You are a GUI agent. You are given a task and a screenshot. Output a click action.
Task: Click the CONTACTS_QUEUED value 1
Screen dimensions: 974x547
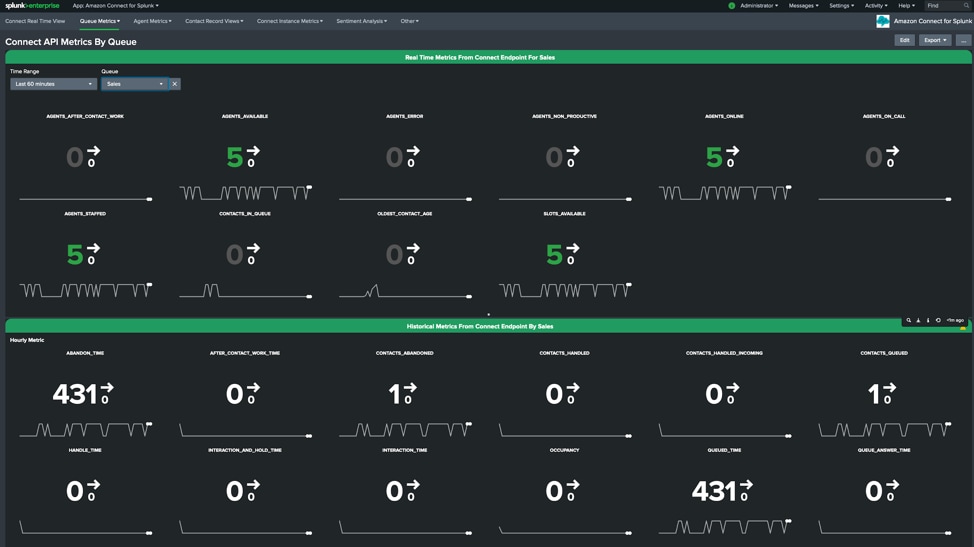coord(874,394)
